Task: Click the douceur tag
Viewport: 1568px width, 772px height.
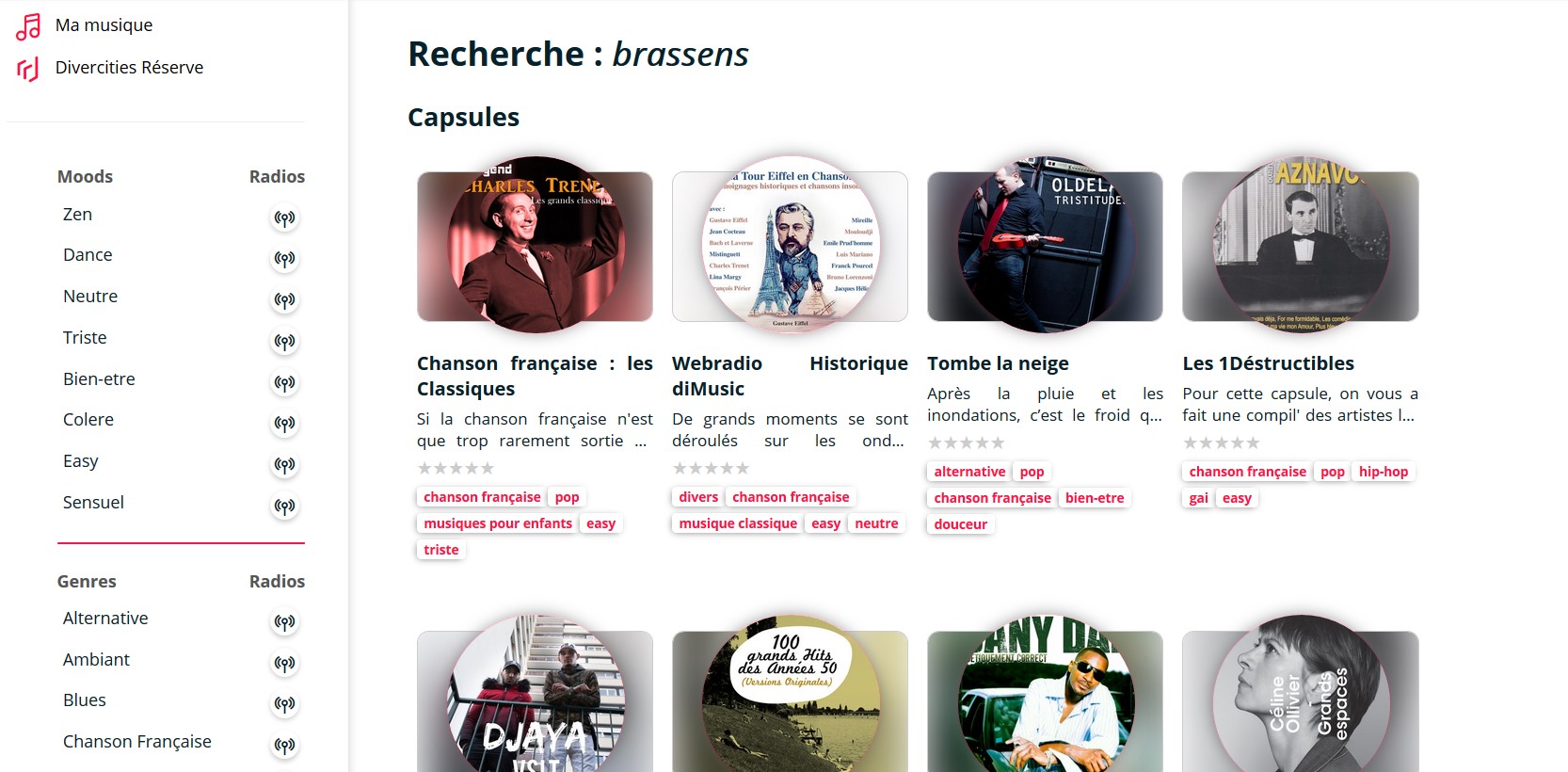Action: click(961, 524)
